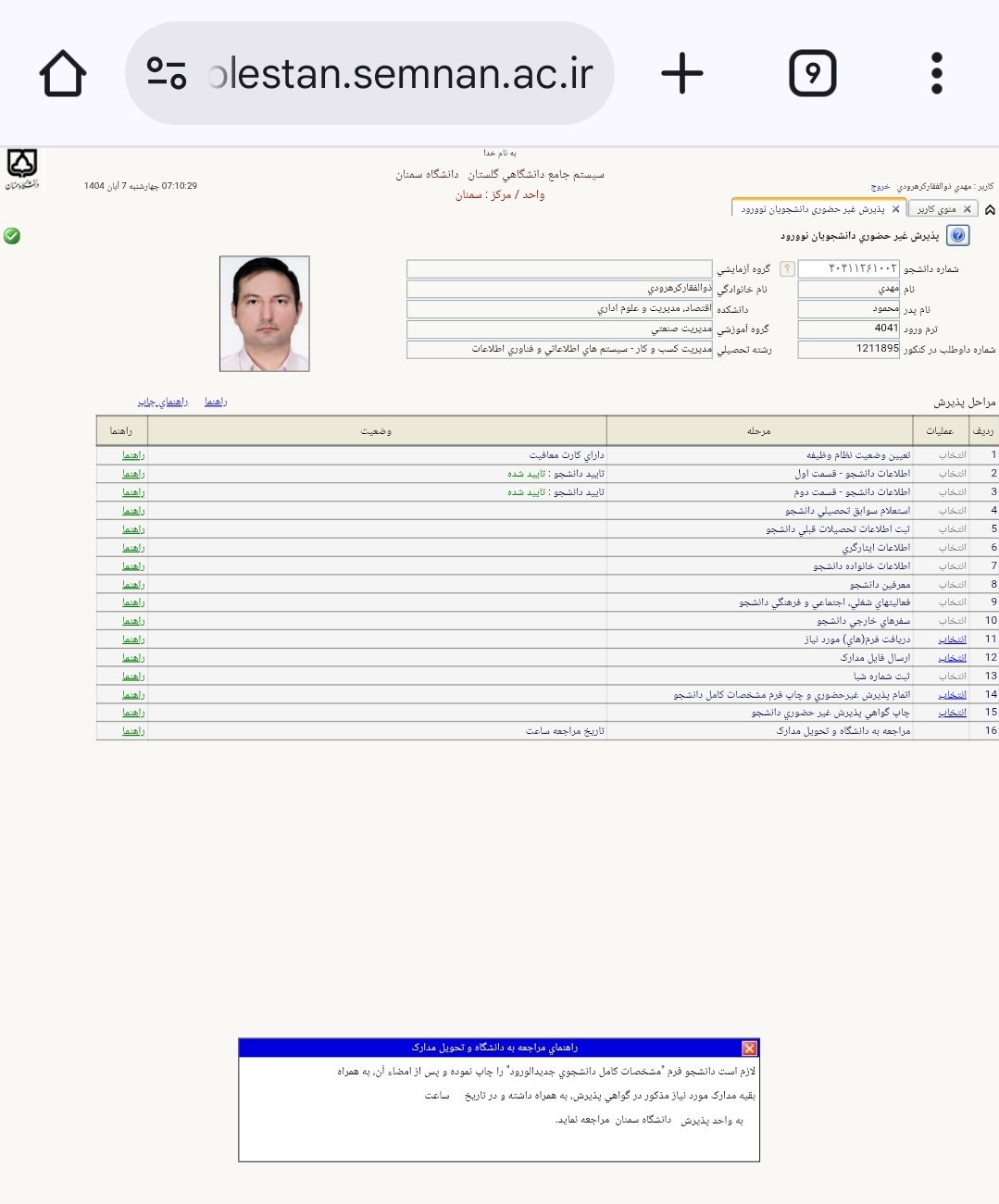
Task: Open the browser three-dot menu
Action: coord(938,72)
